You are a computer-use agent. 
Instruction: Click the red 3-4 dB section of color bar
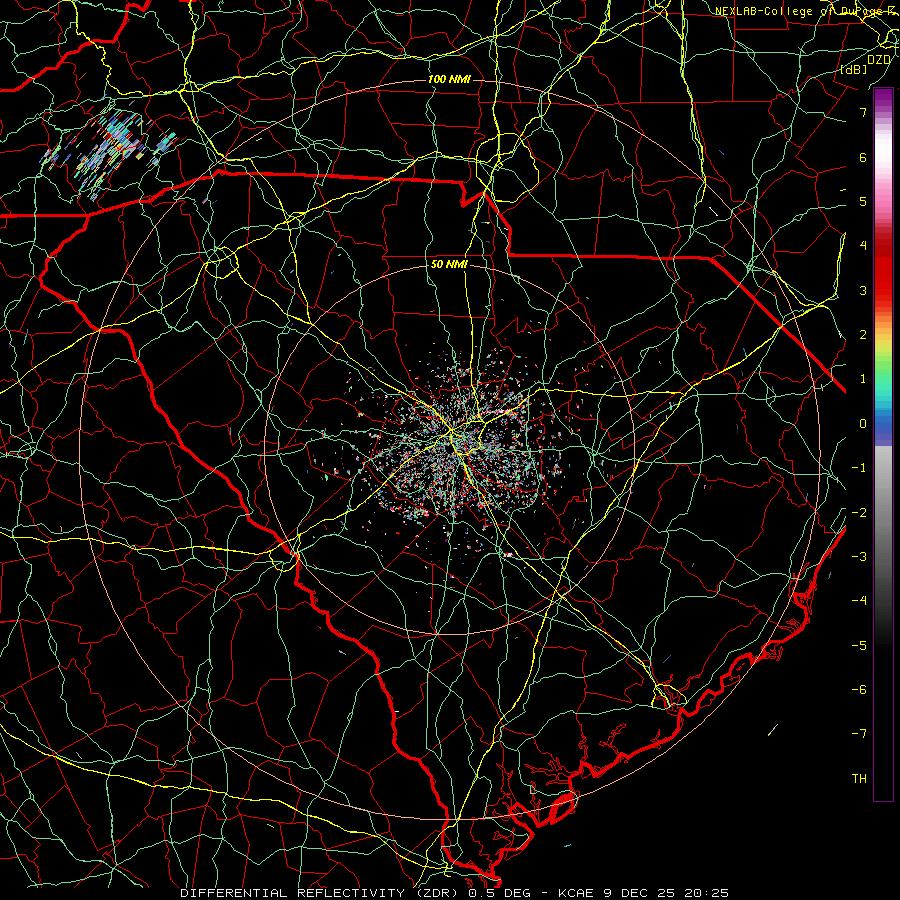(883, 269)
